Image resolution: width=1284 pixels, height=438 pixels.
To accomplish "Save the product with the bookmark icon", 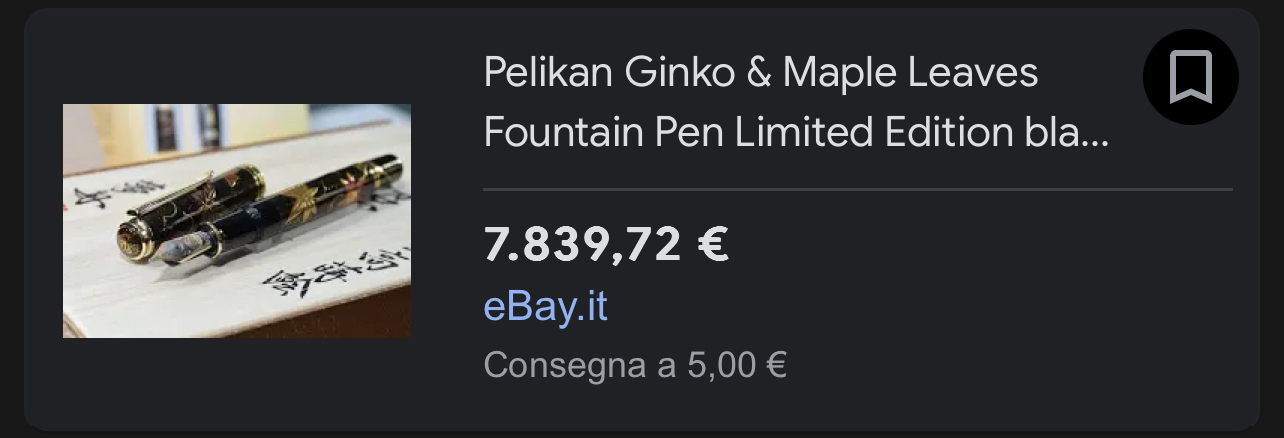I will point(1190,77).
